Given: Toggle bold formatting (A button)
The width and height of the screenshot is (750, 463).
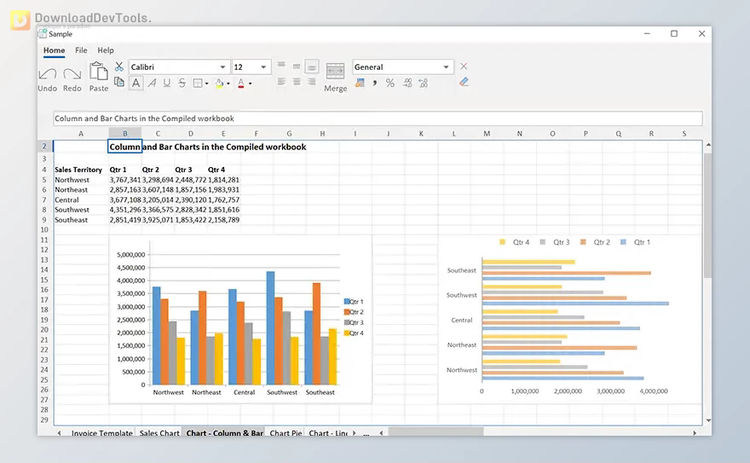Looking at the screenshot, I should click(136, 83).
